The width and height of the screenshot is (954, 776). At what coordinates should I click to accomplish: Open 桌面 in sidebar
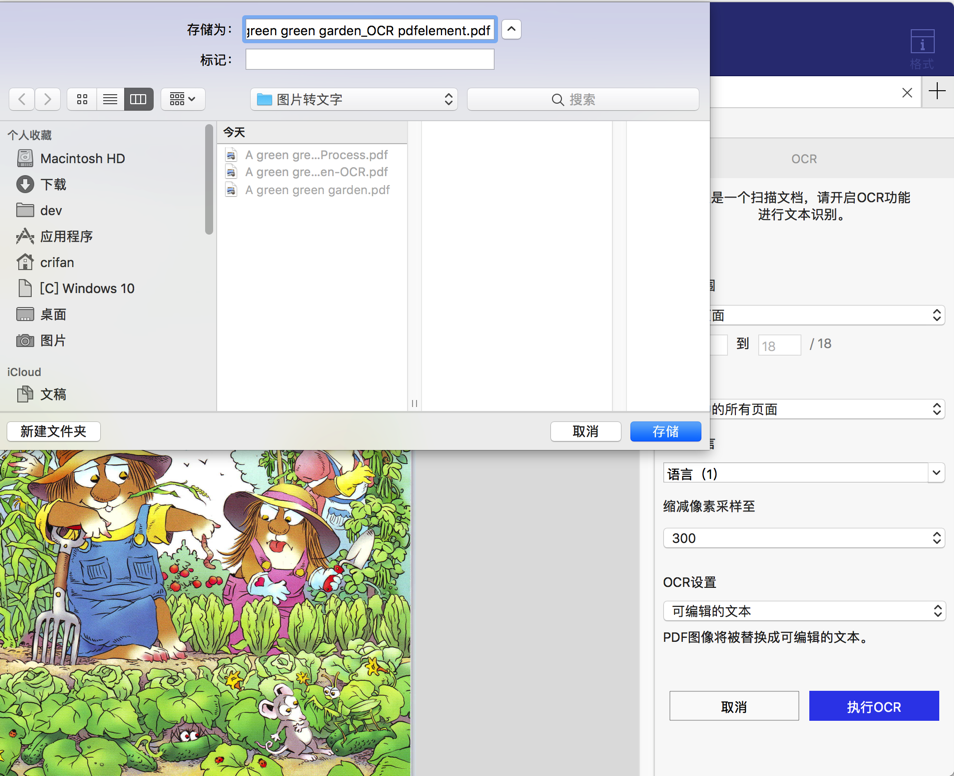(53, 315)
